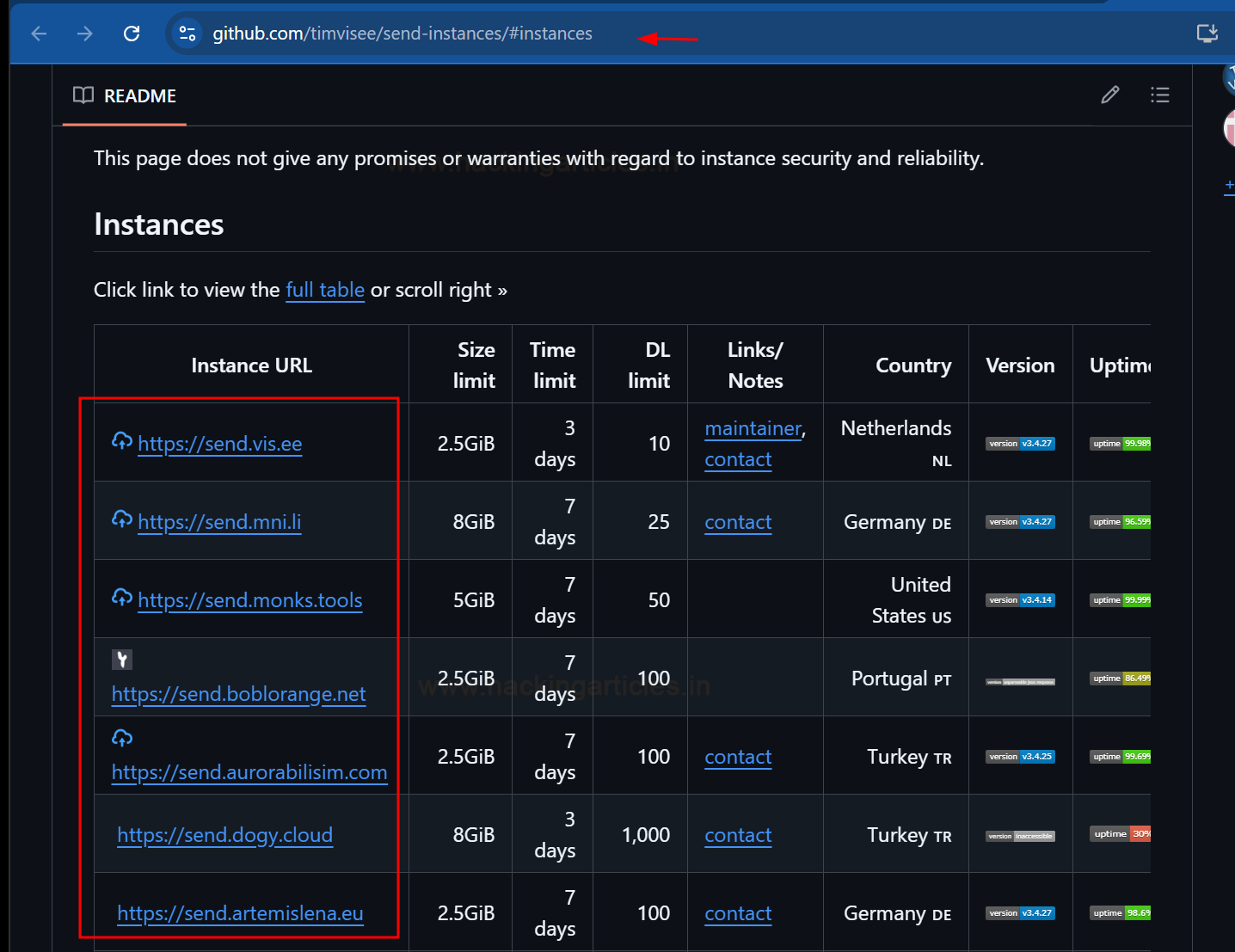Open the README outline list icon
This screenshot has width=1235, height=952.
point(1160,95)
